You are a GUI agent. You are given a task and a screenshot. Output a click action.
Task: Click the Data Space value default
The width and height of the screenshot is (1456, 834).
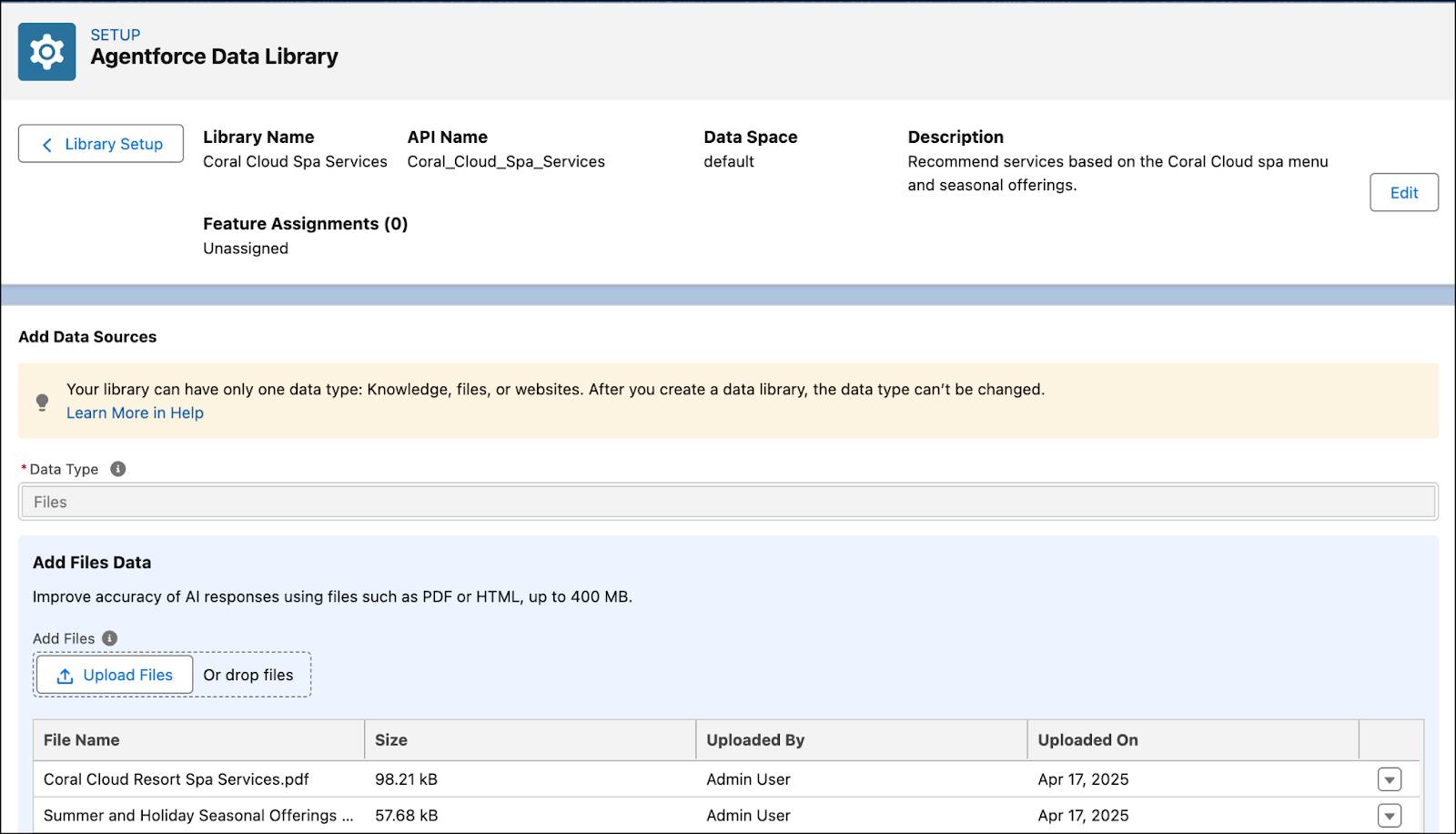click(729, 161)
